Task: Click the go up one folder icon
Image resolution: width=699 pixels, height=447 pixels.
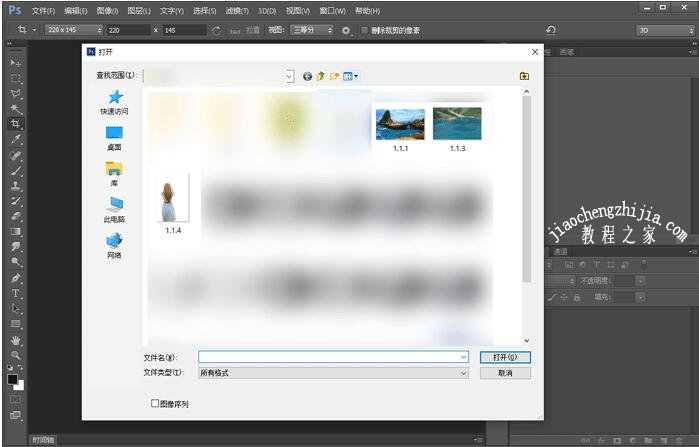Action: [x=321, y=76]
